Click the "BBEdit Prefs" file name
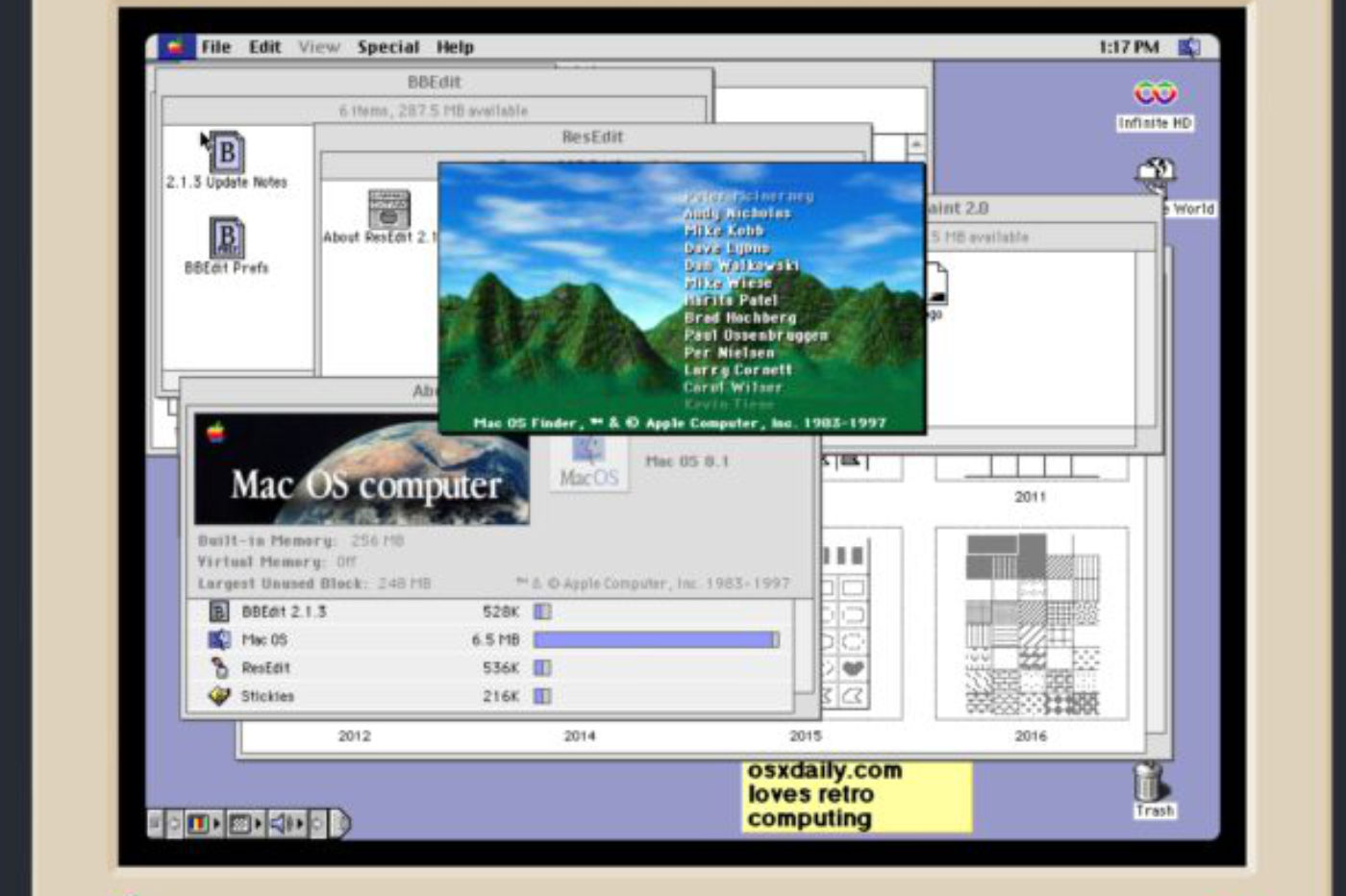Screen dimensions: 1346x896 pyautogui.click(x=227, y=268)
